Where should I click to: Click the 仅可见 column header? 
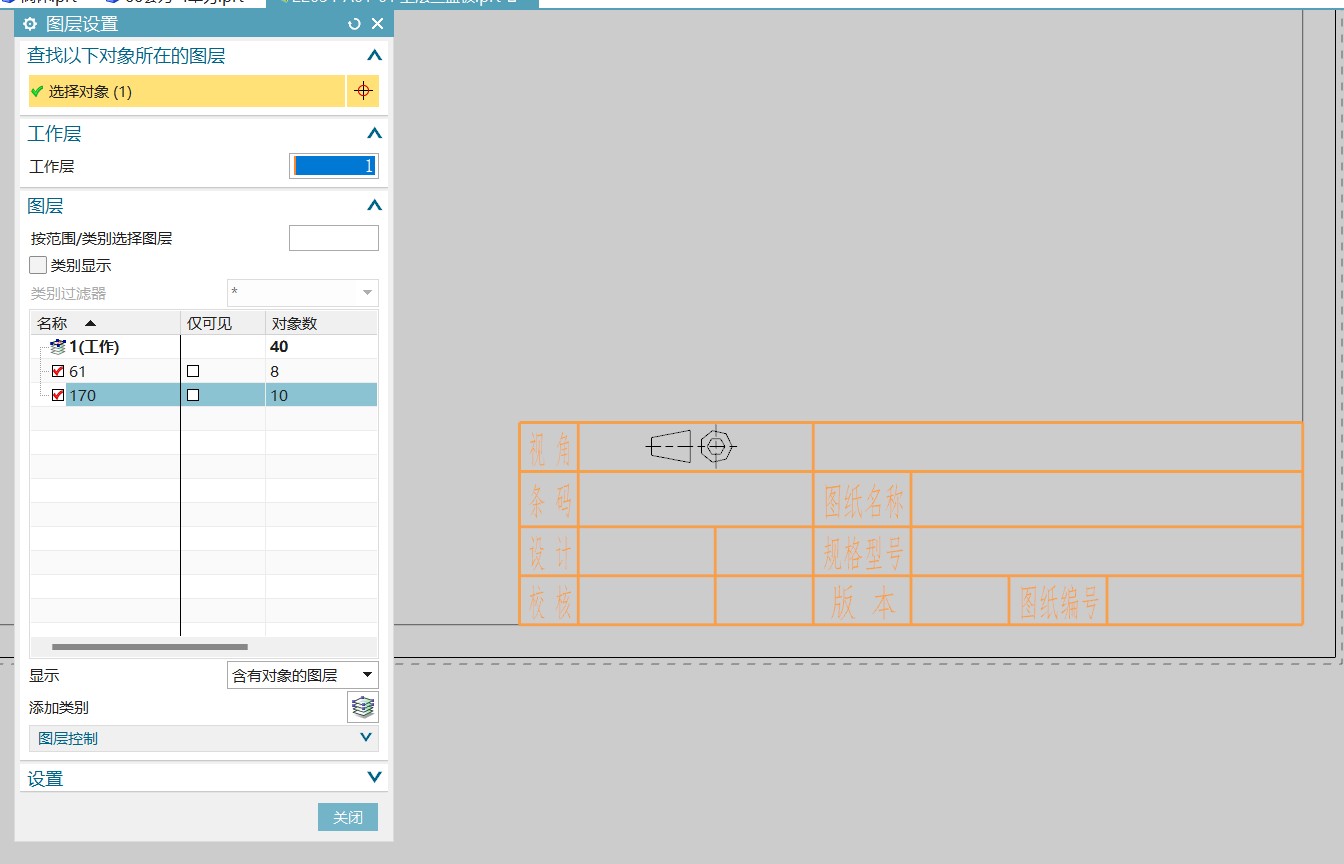tap(223, 323)
